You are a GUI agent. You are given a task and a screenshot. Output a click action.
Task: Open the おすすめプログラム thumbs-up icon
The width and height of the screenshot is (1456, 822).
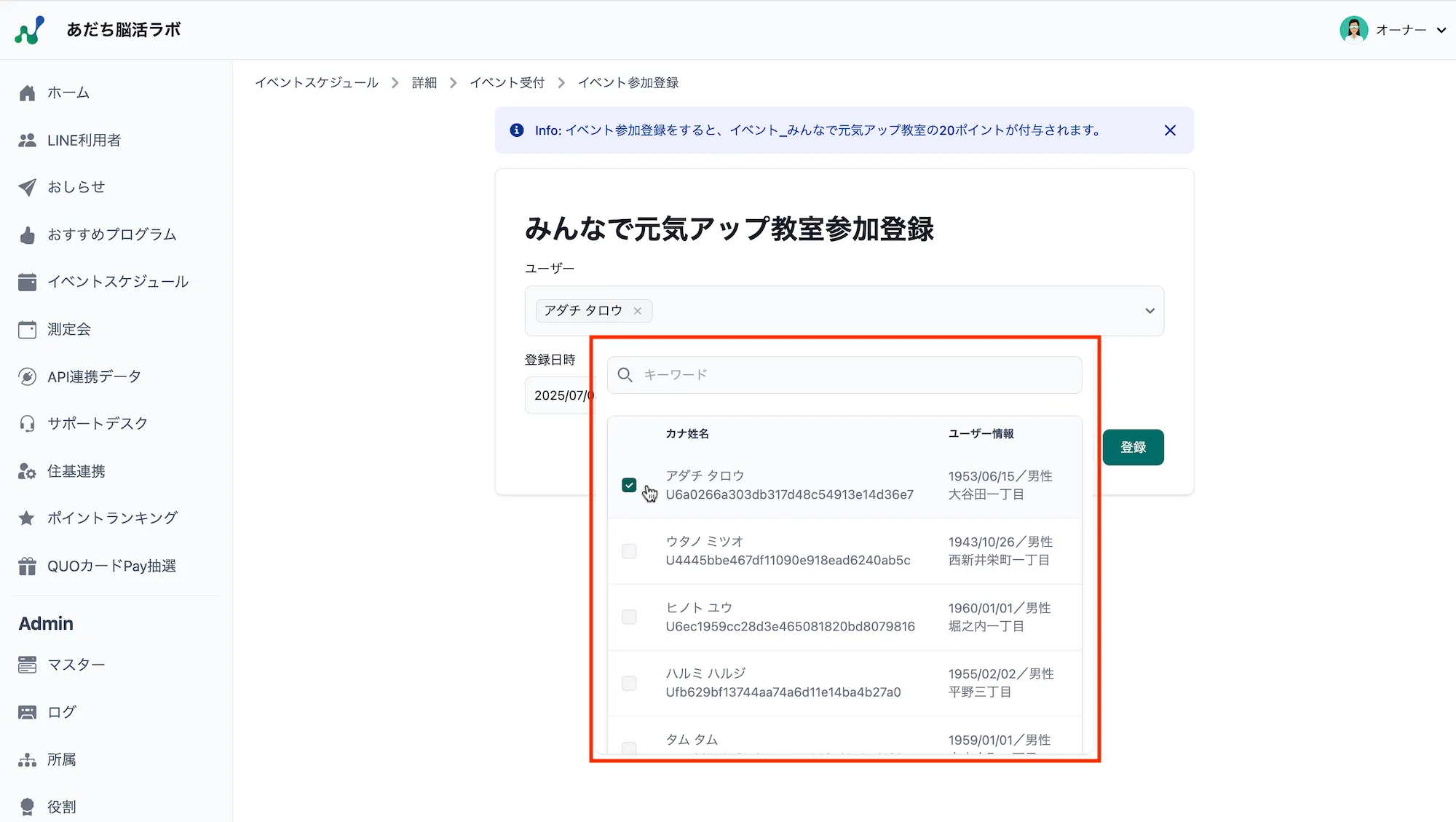tap(28, 234)
